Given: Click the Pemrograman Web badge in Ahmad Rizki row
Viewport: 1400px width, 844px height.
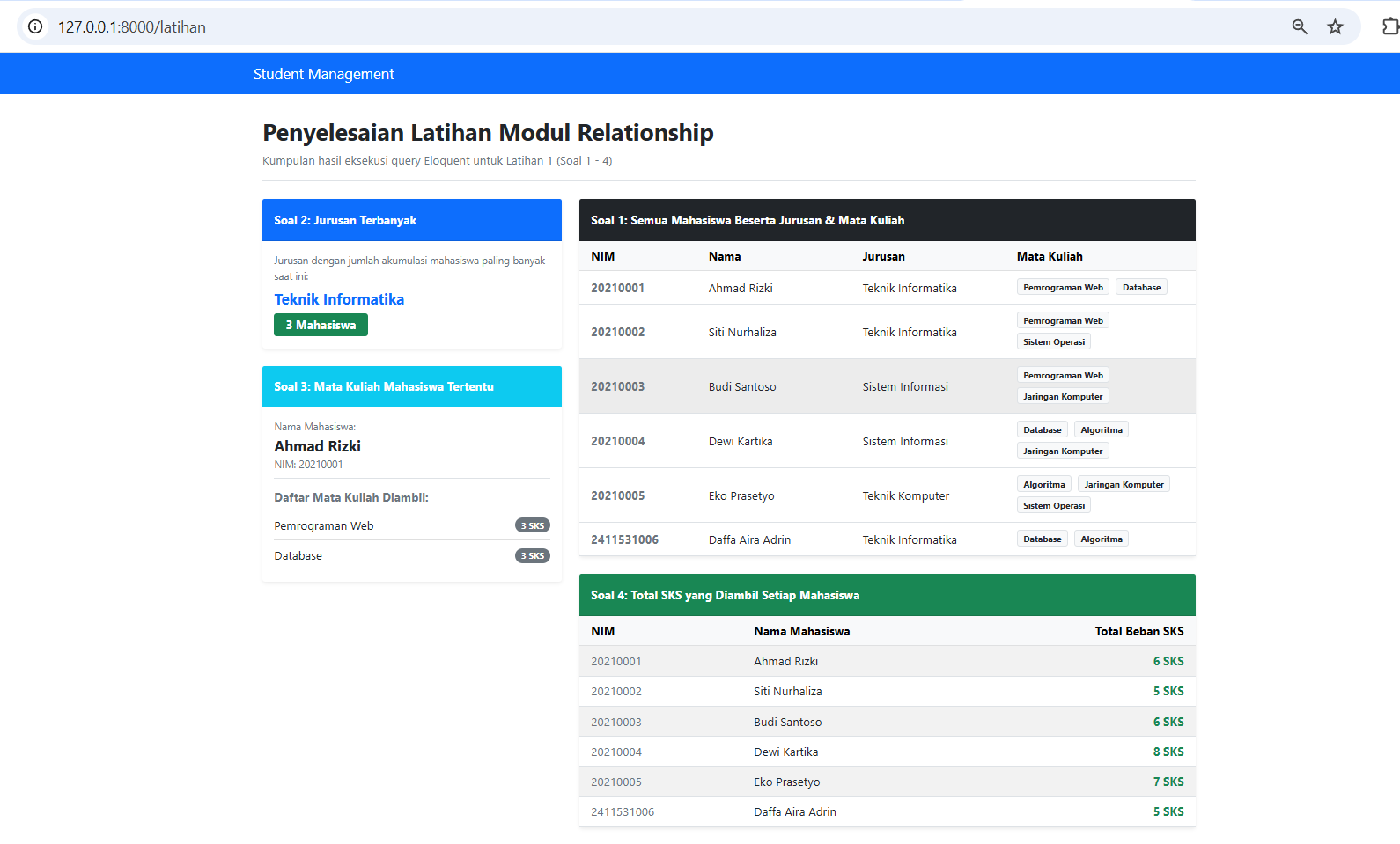Looking at the screenshot, I should pyautogui.click(x=1063, y=287).
